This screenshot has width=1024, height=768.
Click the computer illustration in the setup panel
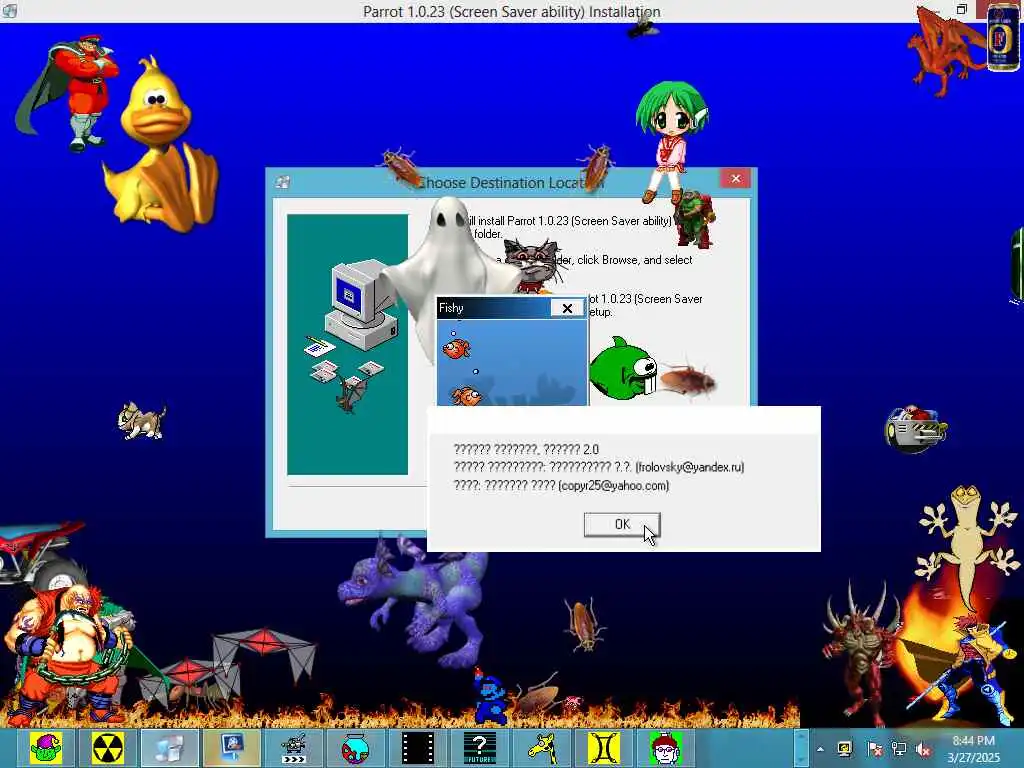360,304
